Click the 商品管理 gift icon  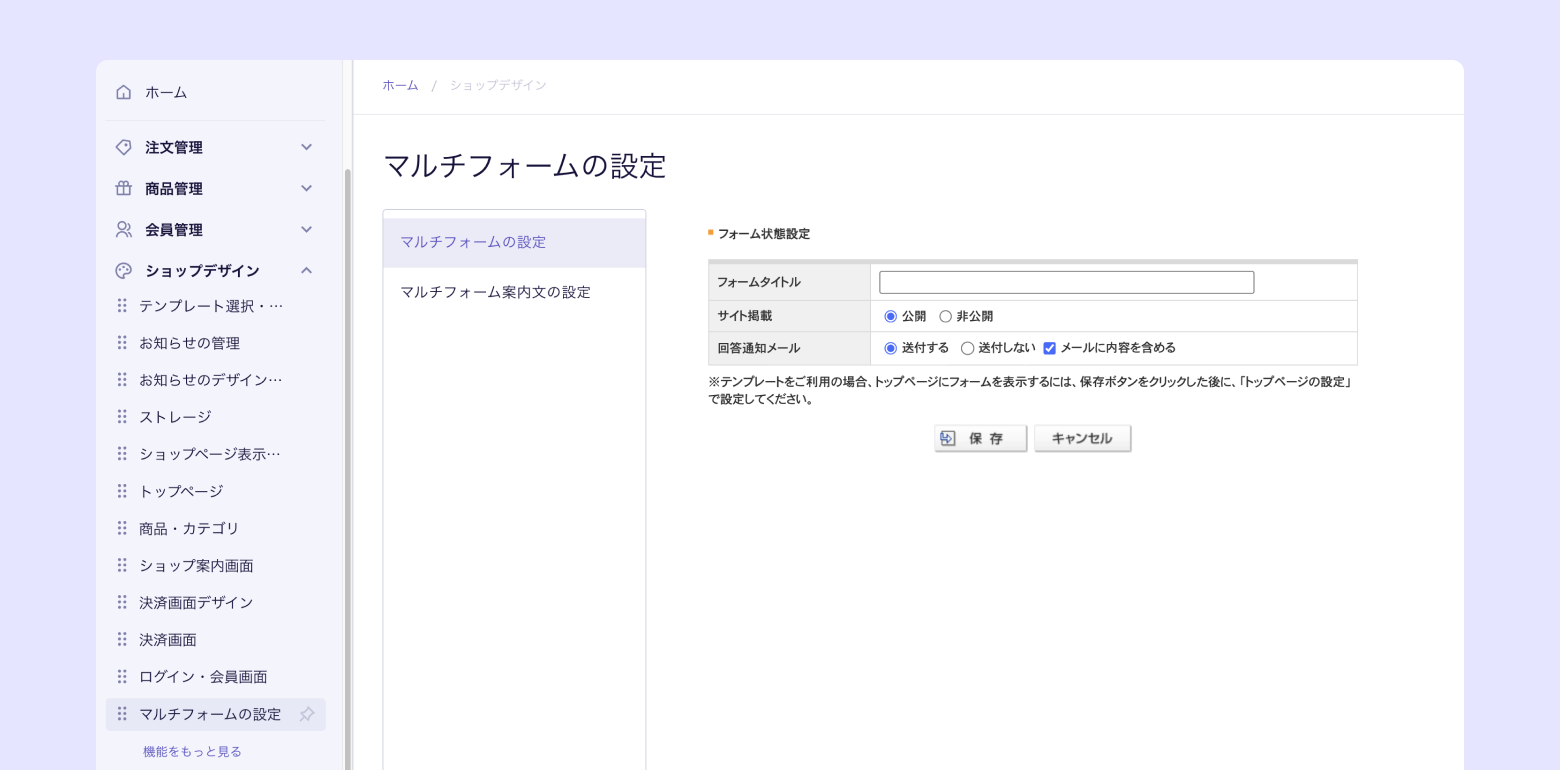(124, 188)
